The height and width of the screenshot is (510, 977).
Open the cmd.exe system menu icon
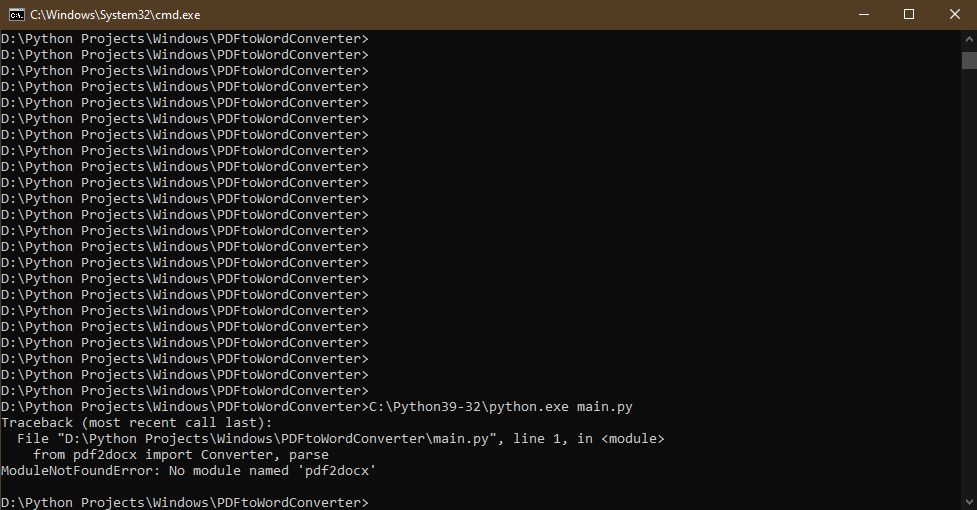17,14
